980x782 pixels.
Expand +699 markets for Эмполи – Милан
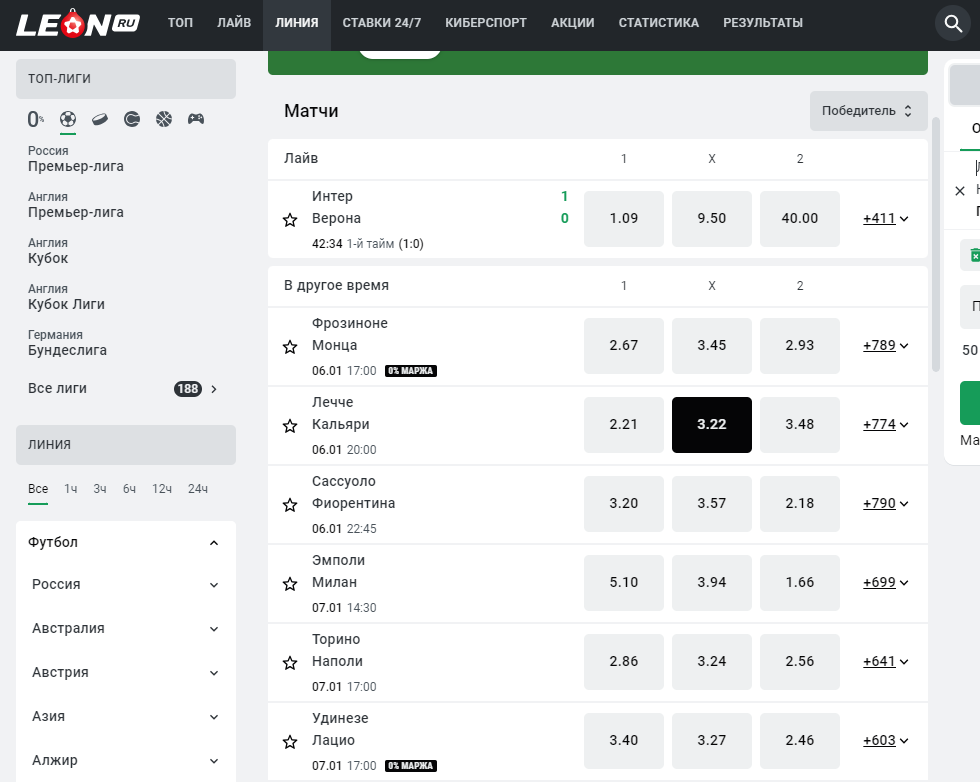point(886,583)
